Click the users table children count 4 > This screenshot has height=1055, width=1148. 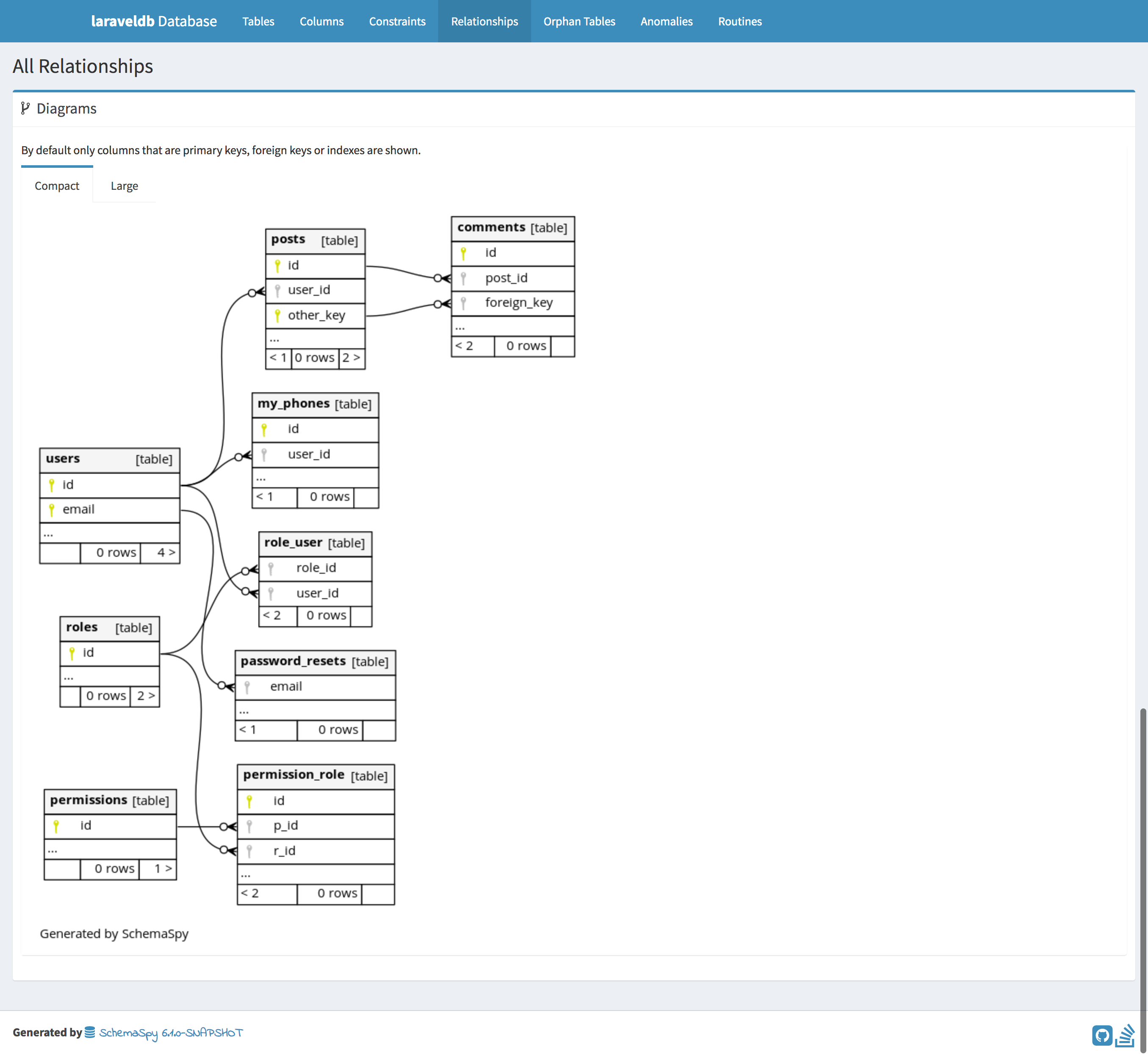166,552
